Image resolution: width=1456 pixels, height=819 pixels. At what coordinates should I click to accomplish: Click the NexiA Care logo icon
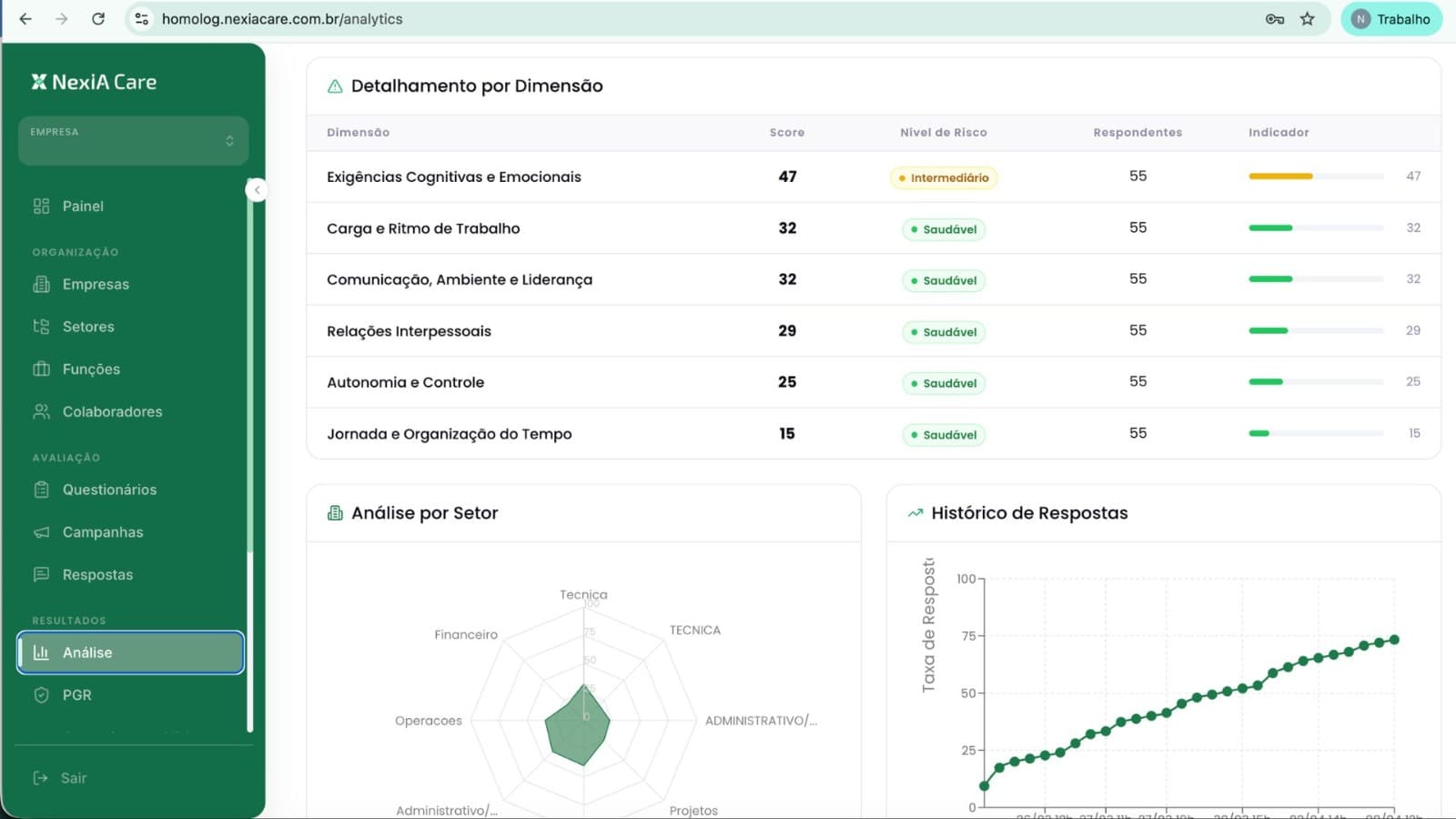(39, 82)
